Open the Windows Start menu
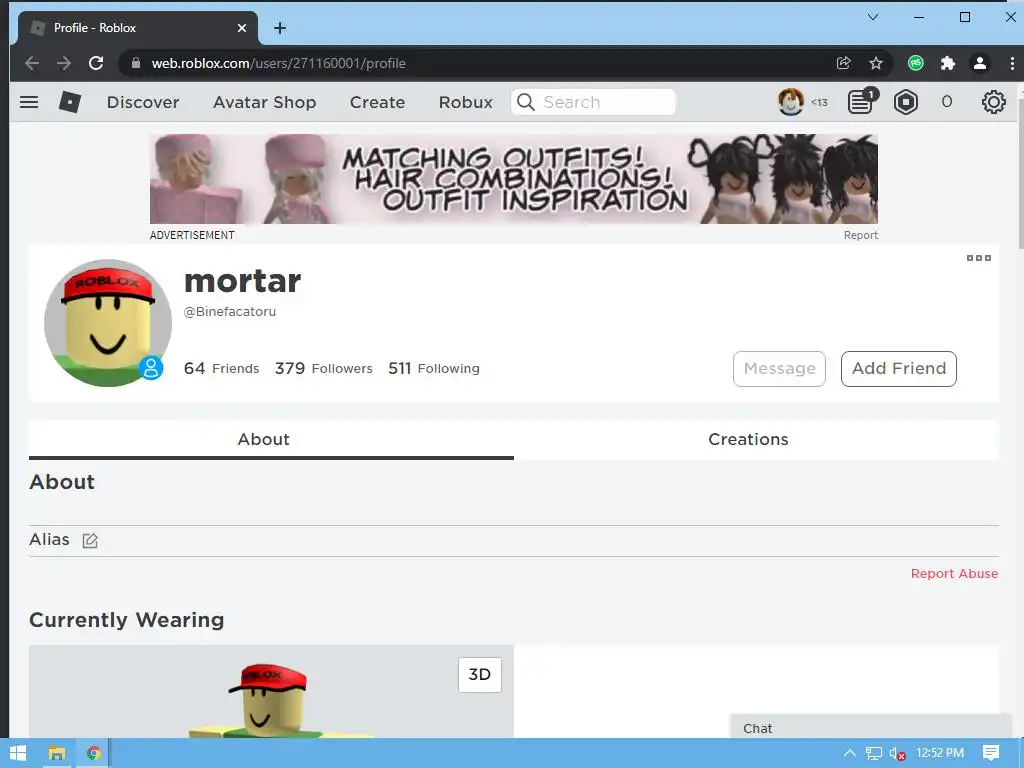Screen dimensions: 1024x768 pos(18,754)
